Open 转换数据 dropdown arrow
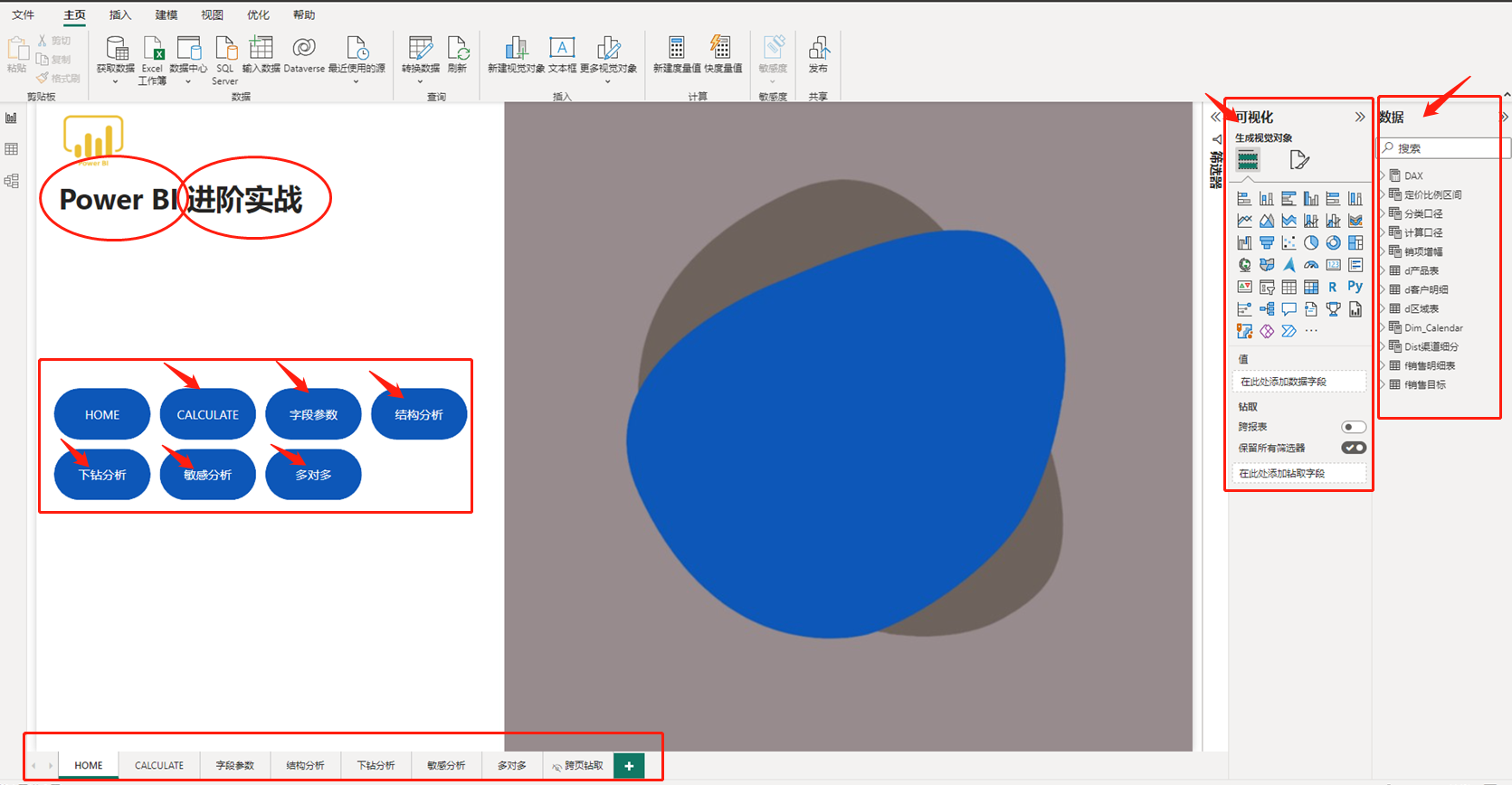The width and height of the screenshot is (1512, 785). pos(420,81)
